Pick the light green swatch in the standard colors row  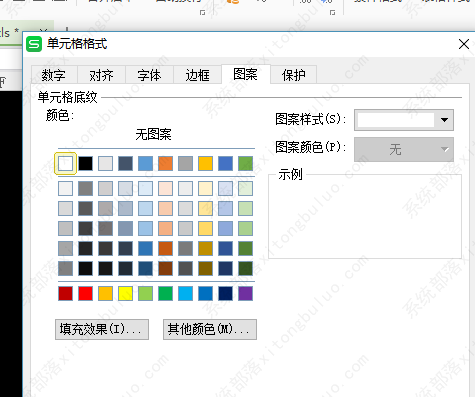pos(145,293)
